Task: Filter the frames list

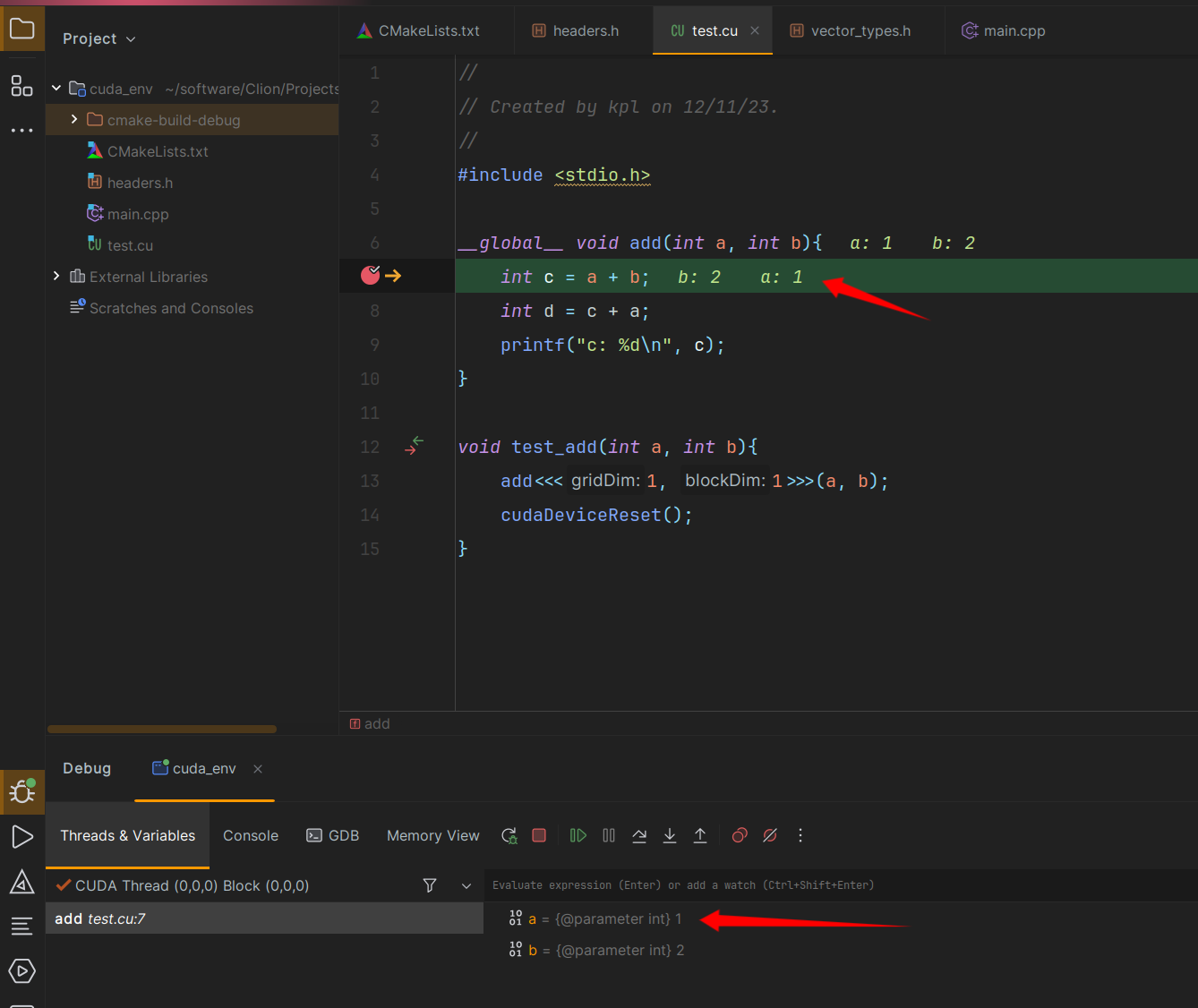Action: (430, 885)
